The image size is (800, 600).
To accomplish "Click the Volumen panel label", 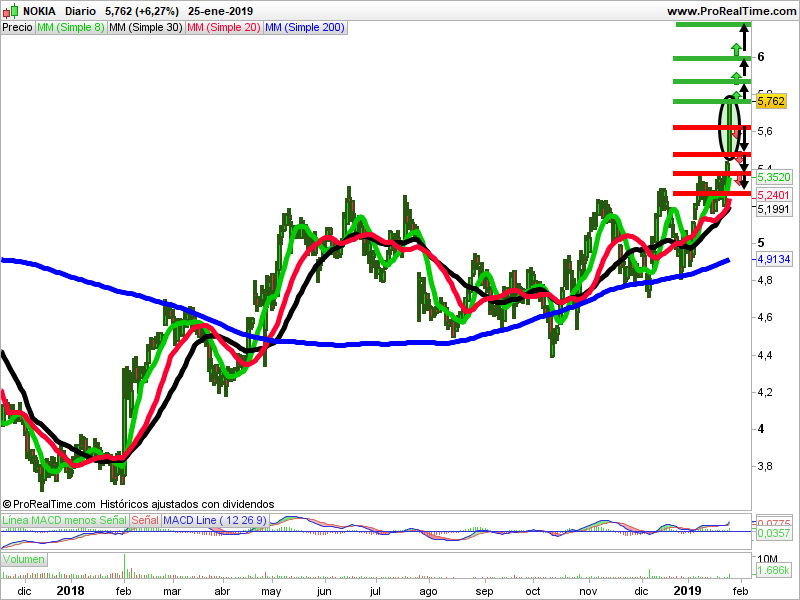I will (23, 559).
